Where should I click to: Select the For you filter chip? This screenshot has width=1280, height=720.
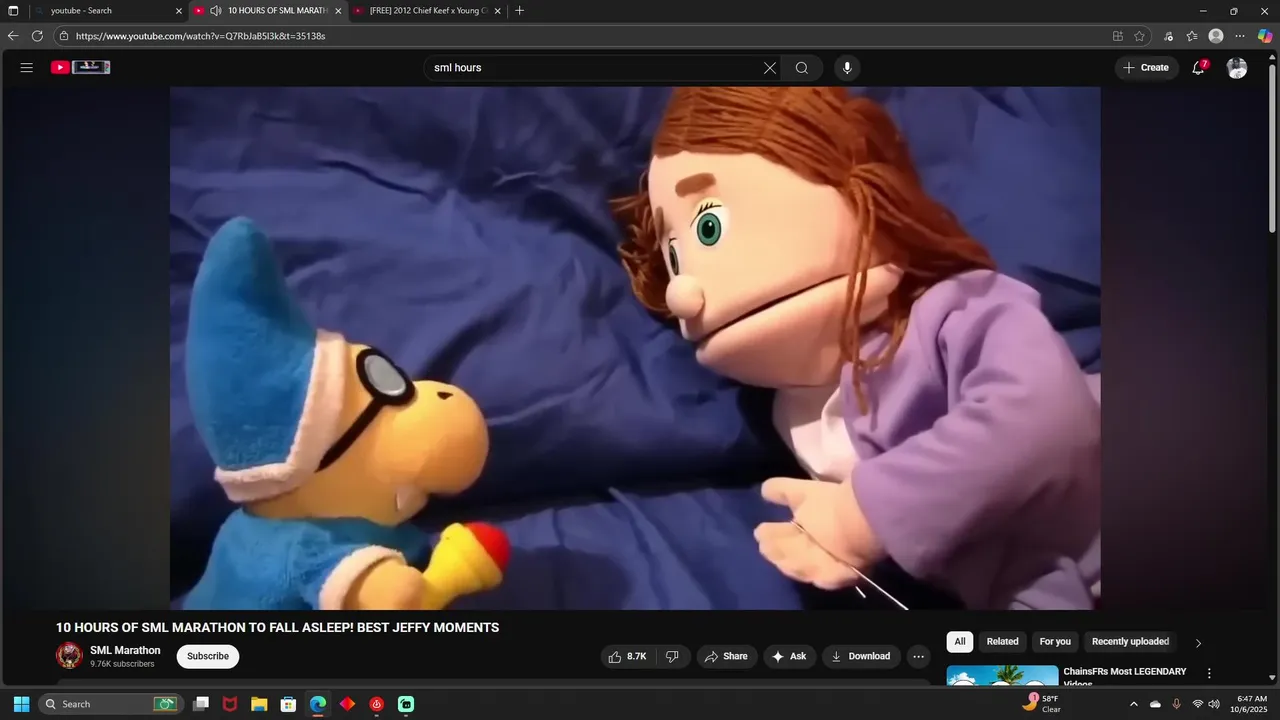pos(1055,642)
